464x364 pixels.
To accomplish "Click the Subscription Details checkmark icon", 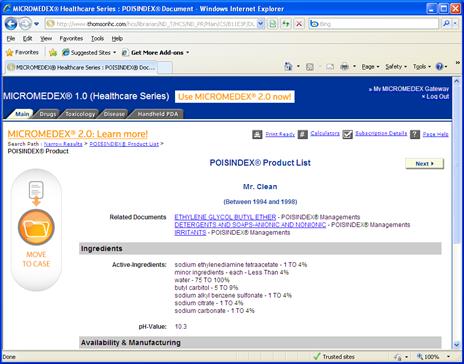I will 347,134.
